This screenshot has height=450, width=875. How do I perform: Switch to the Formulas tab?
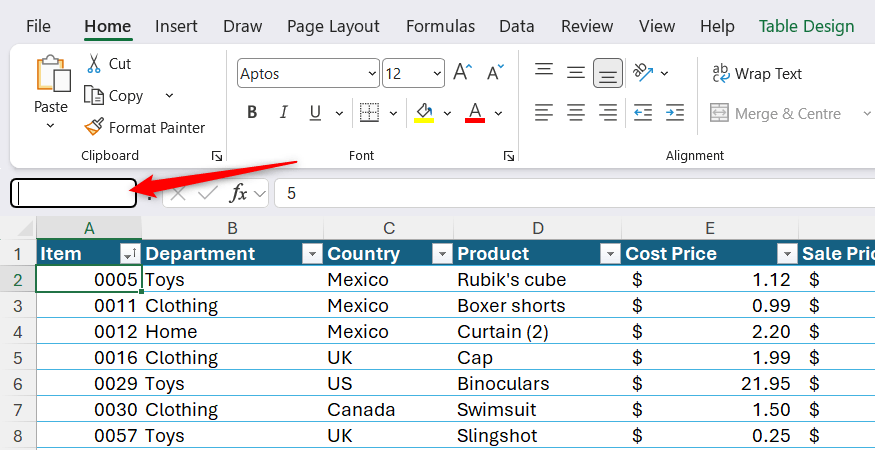[x=440, y=26]
